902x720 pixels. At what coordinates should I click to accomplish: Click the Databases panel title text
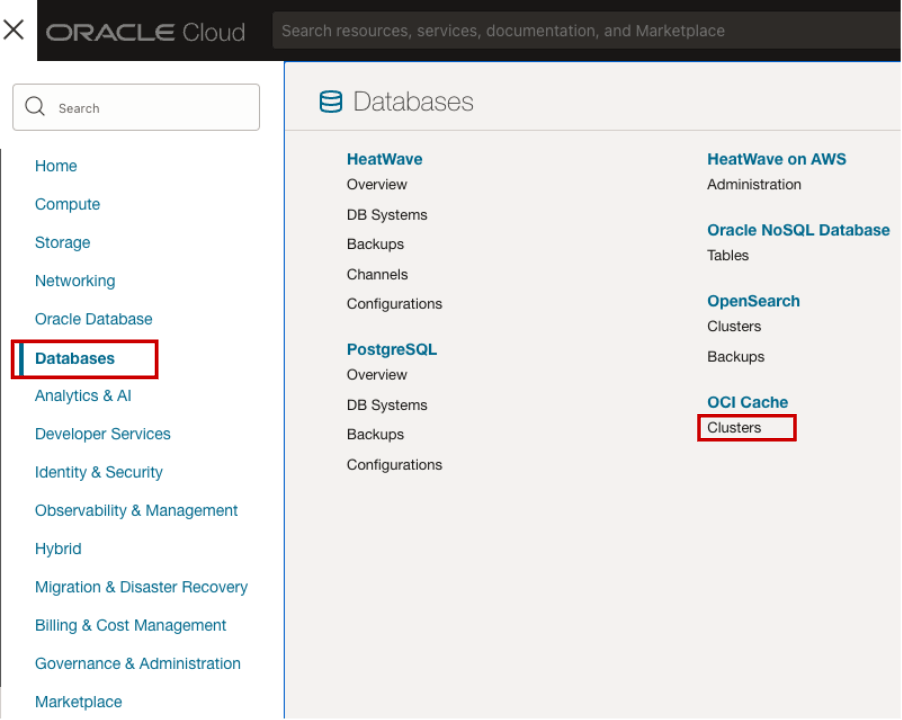(412, 102)
